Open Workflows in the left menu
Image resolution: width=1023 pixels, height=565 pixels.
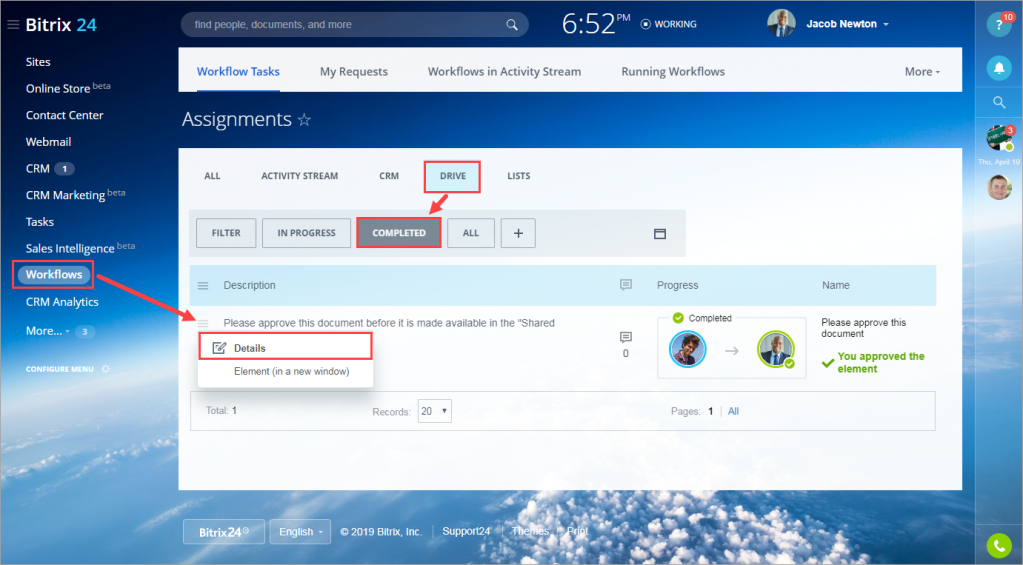53,275
